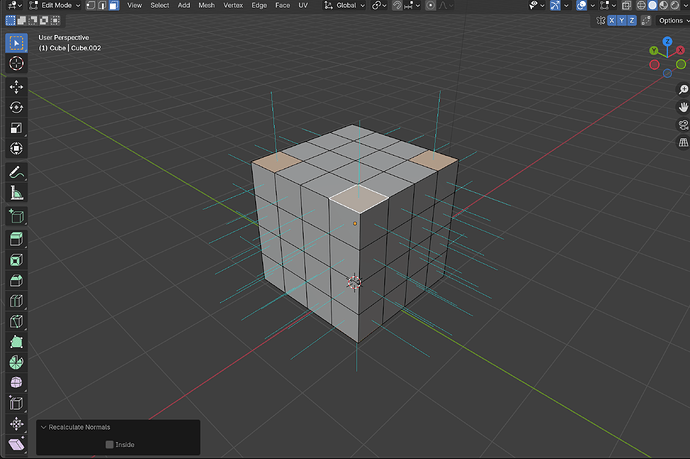Viewport: 690px width, 459px height.
Task: Open the editor type dropdown
Action: 15,5
